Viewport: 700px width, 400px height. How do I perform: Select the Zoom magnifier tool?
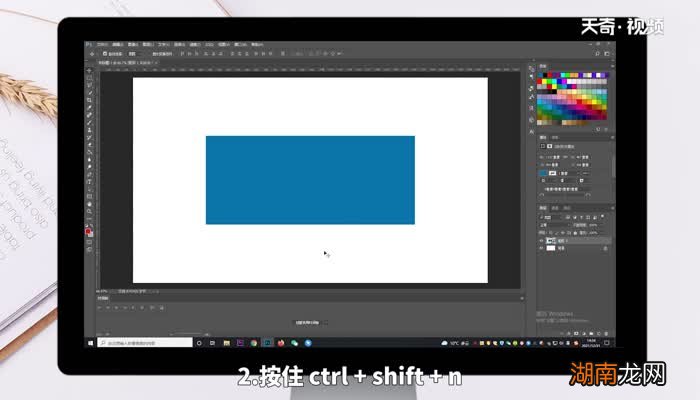(89, 212)
